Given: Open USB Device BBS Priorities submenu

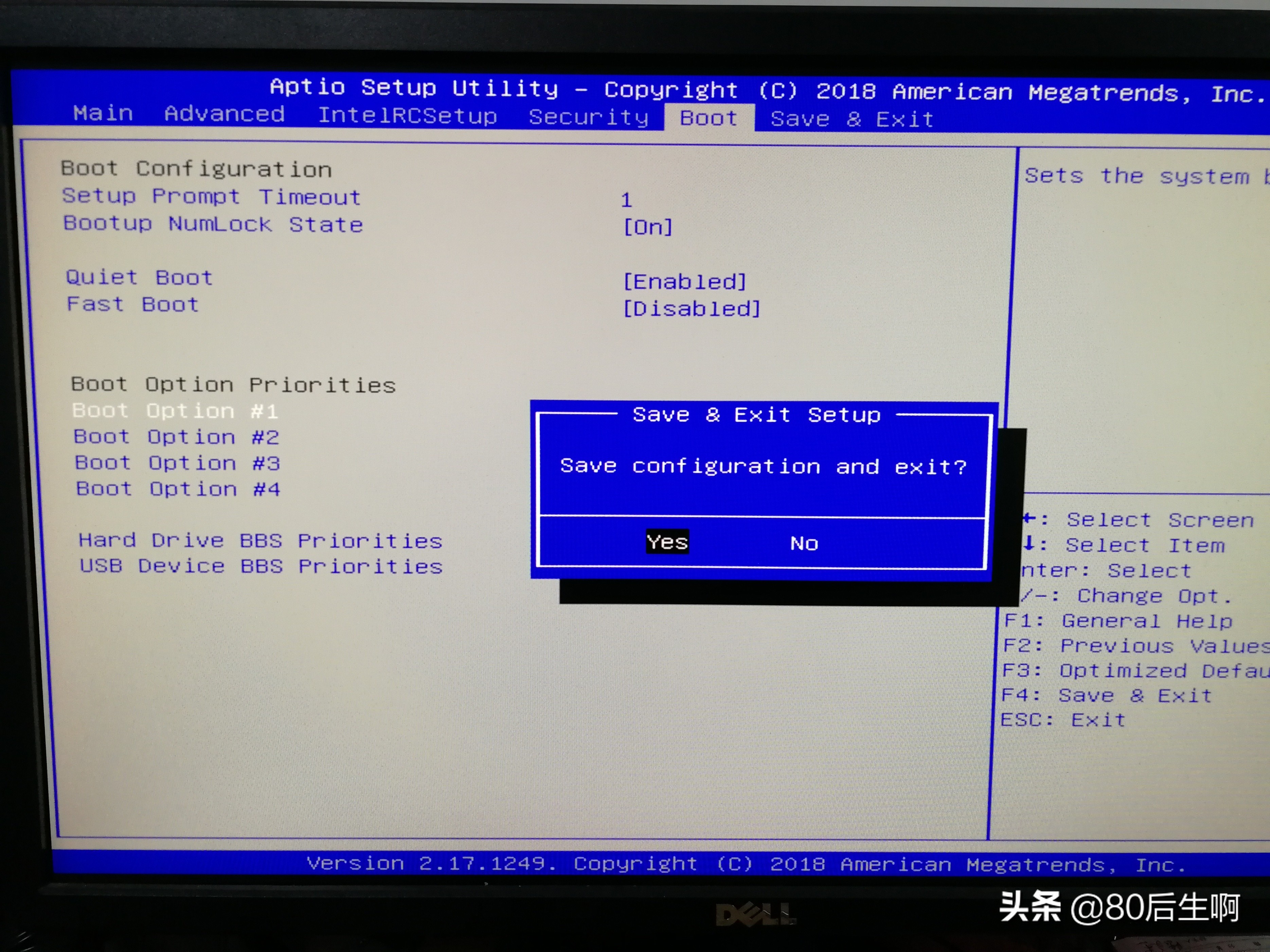Looking at the screenshot, I should pos(261,566).
